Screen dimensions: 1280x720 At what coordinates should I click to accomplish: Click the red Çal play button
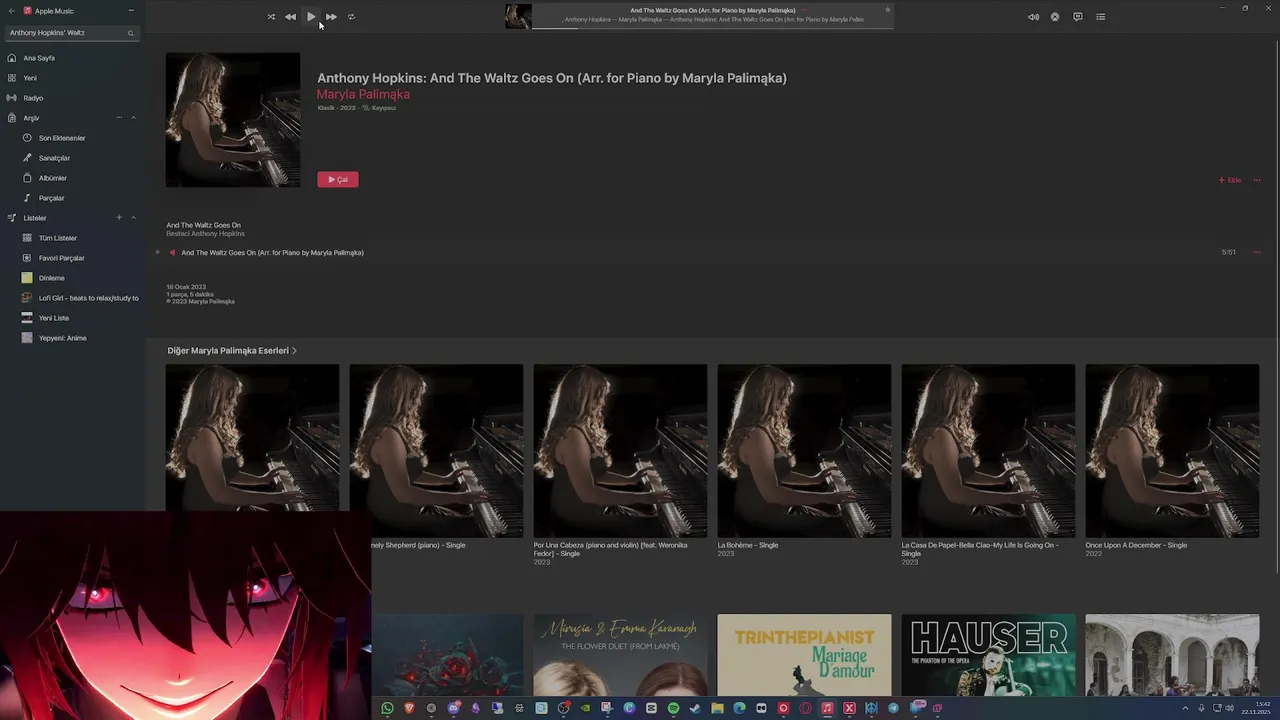click(338, 180)
